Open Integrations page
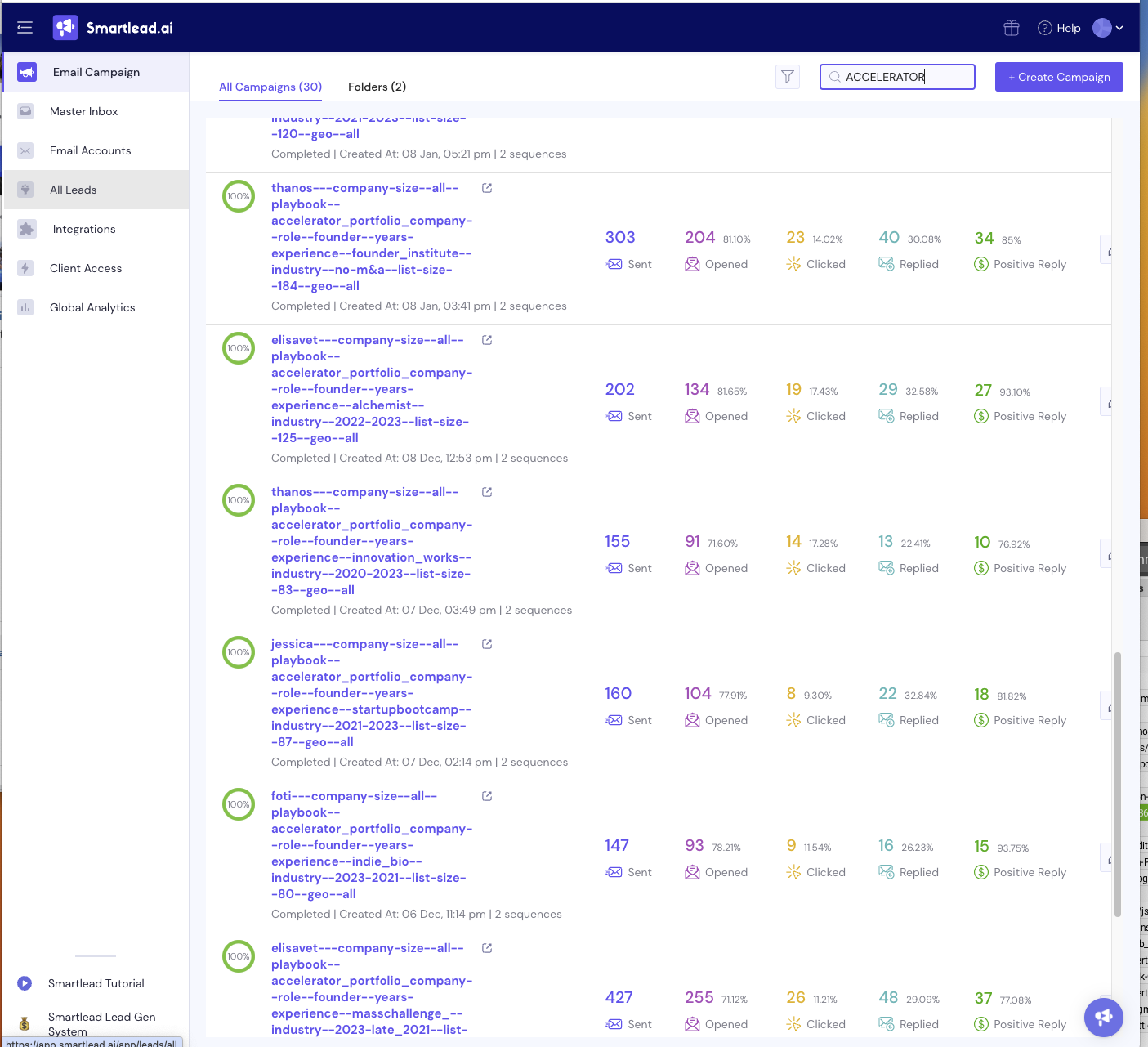This screenshot has width=1148, height=1047. (x=96, y=229)
